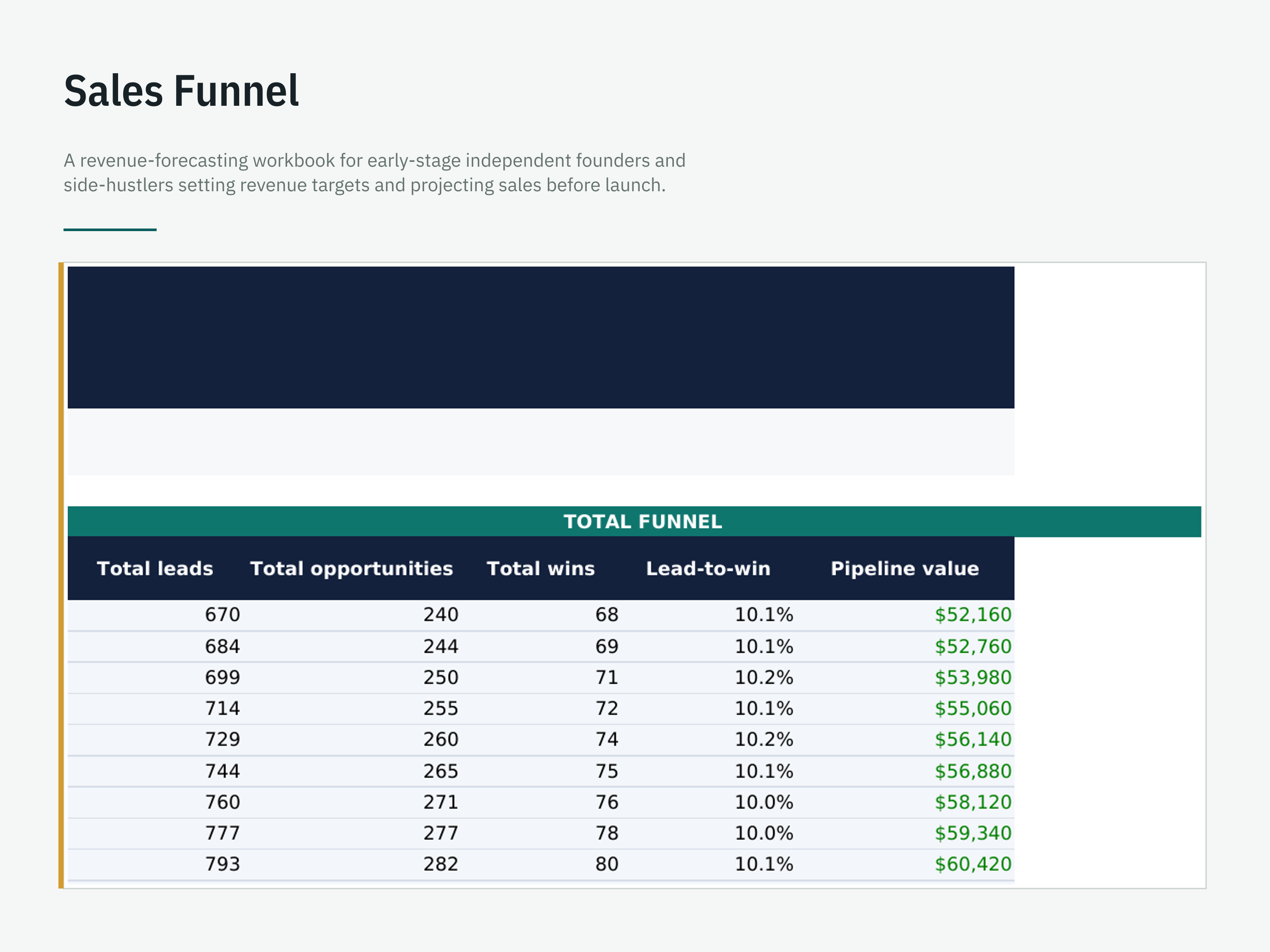Select the 260 opportunities cell
Screen dimensions: 1270x952
click(x=441, y=739)
